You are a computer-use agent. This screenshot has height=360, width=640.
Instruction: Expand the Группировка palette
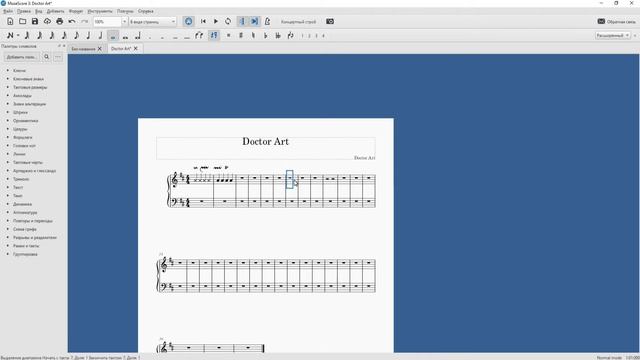pyautogui.click(x=25, y=254)
